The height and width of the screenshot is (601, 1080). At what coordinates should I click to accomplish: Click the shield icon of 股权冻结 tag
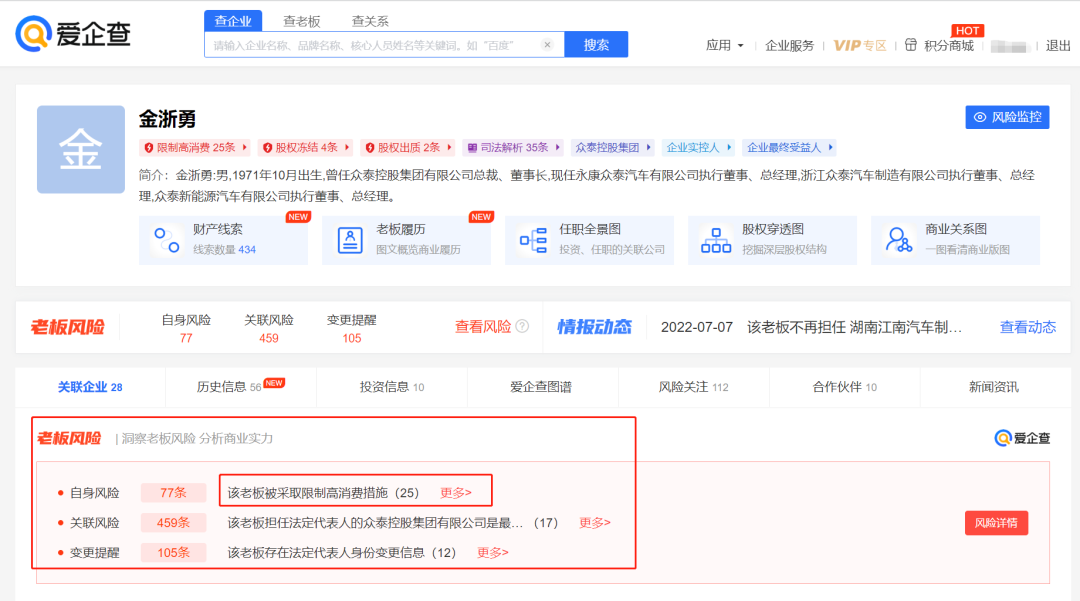[x=267, y=147]
